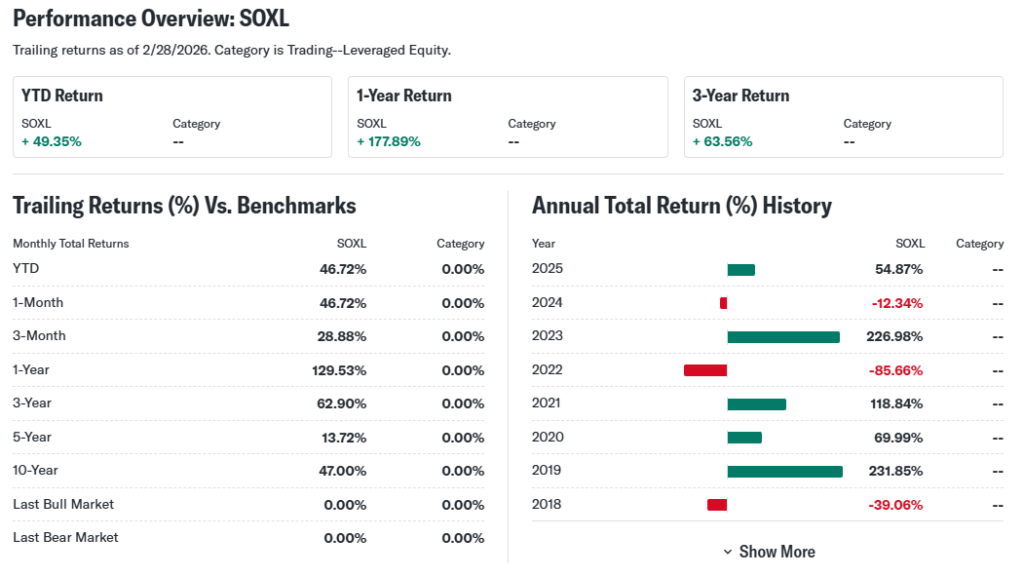Click the -85.66% value for 2022
The width and height of the screenshot is (1024, 576).
point(895,370)
